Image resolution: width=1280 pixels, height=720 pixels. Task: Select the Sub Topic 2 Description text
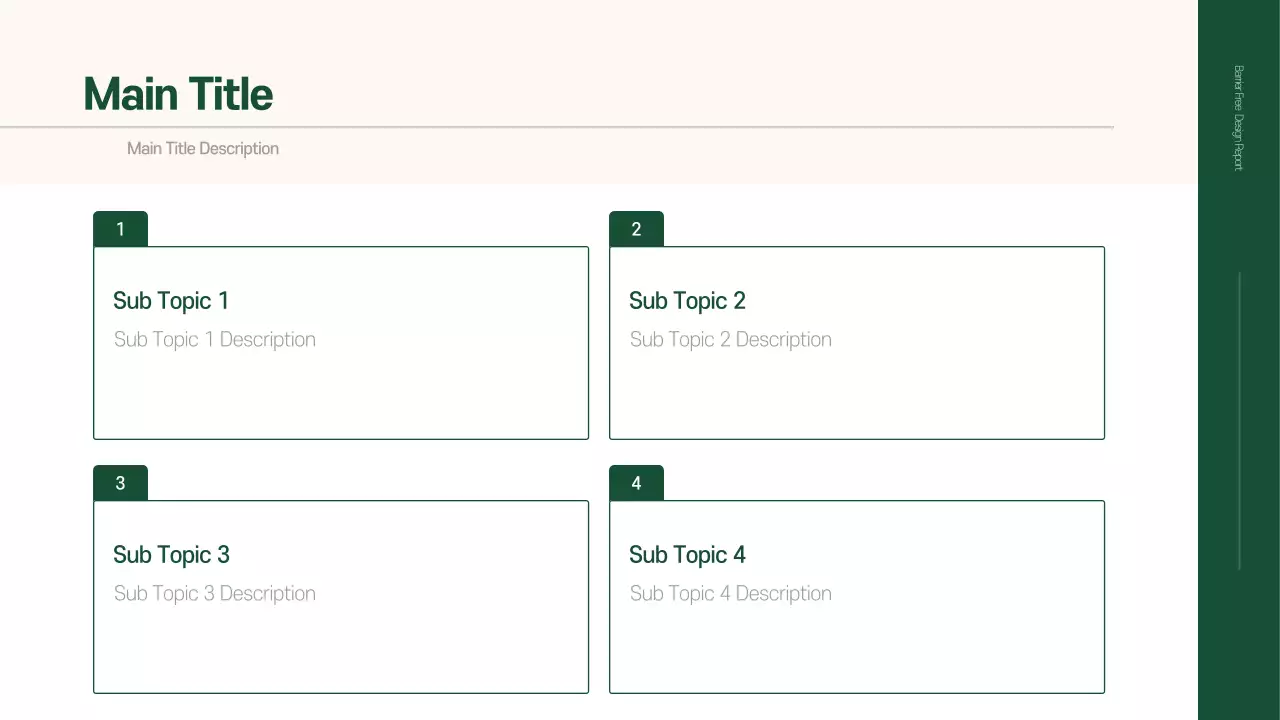731,340
